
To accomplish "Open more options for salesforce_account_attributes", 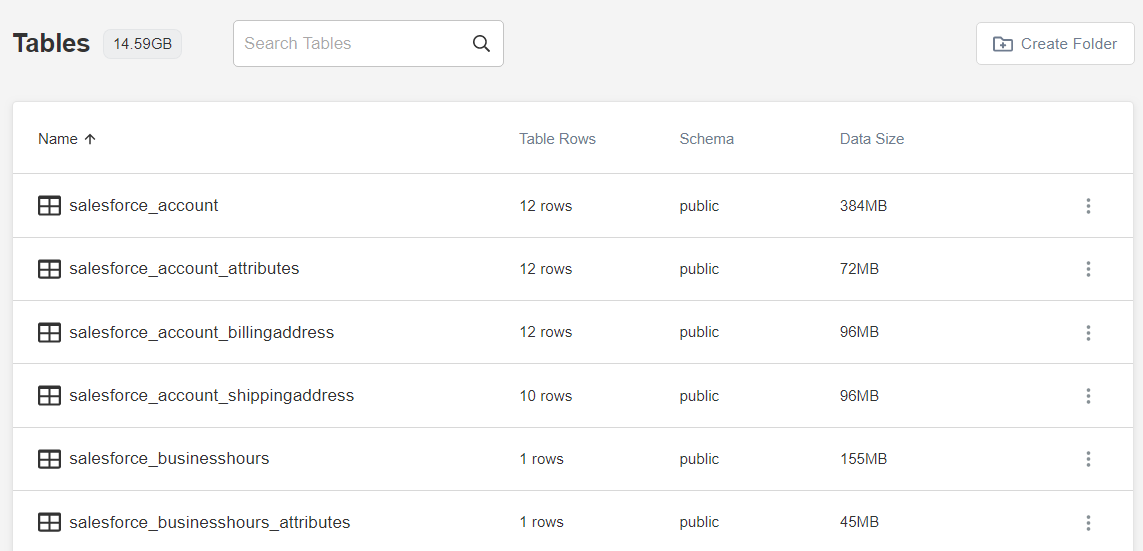I will [1088, 269].
